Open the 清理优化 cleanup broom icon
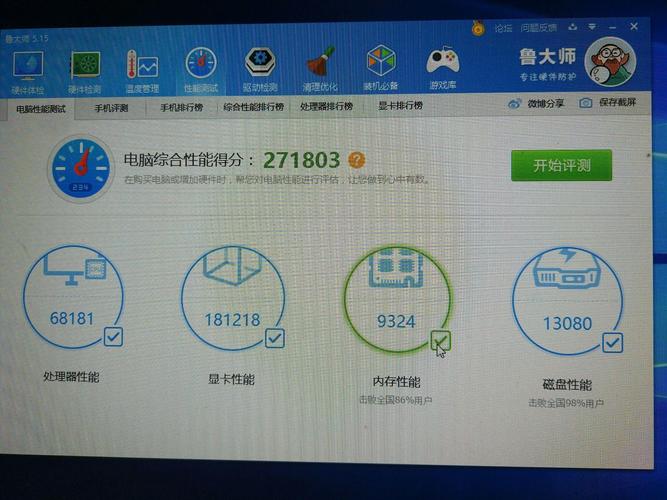This screenshot has height=500, width=667. (x=320, y=69)
